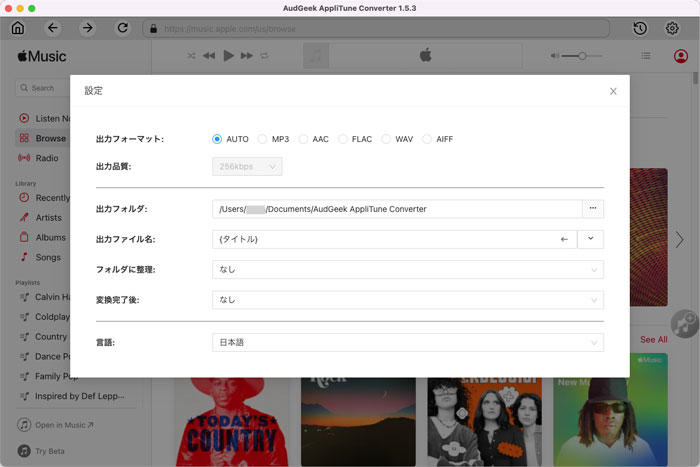Go to the home page icon
Screen dimensions: 700x467
pyautogui.click(x=18, y=28)
